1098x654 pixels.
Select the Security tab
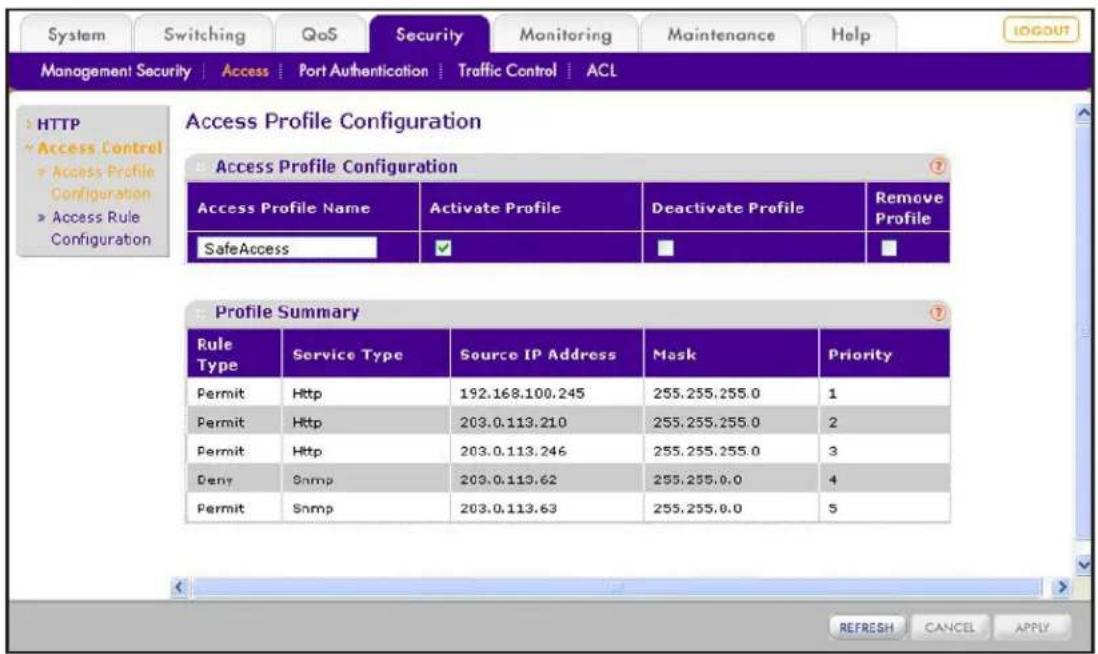429,34
